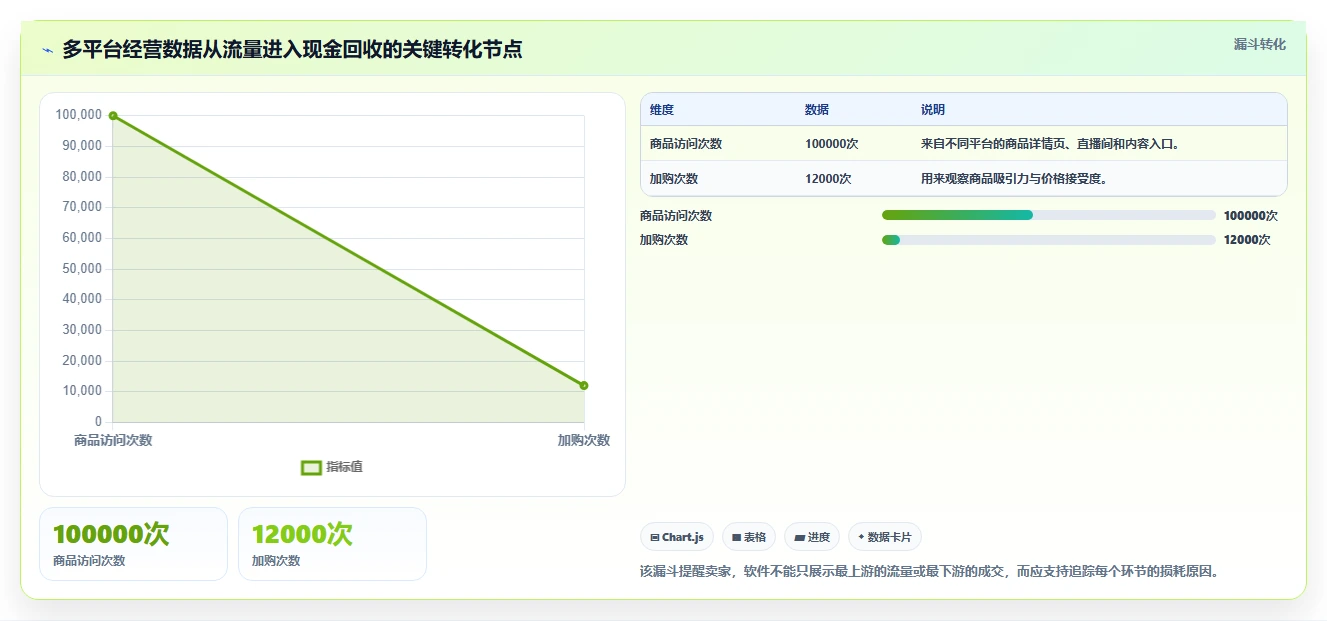This screenshot has width=1327, height=621.
Task: Click the 100000次 data card
Action: click(133, 544)
